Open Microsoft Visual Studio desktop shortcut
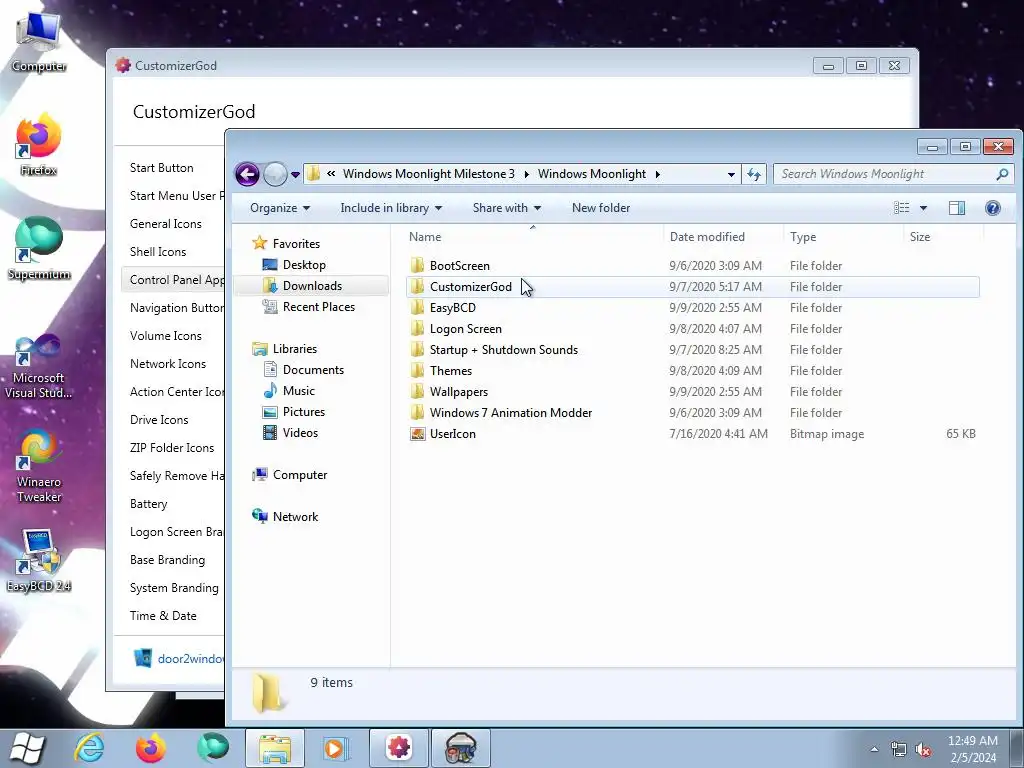The height and width of the screenshot is (768, 1024). 39,366
